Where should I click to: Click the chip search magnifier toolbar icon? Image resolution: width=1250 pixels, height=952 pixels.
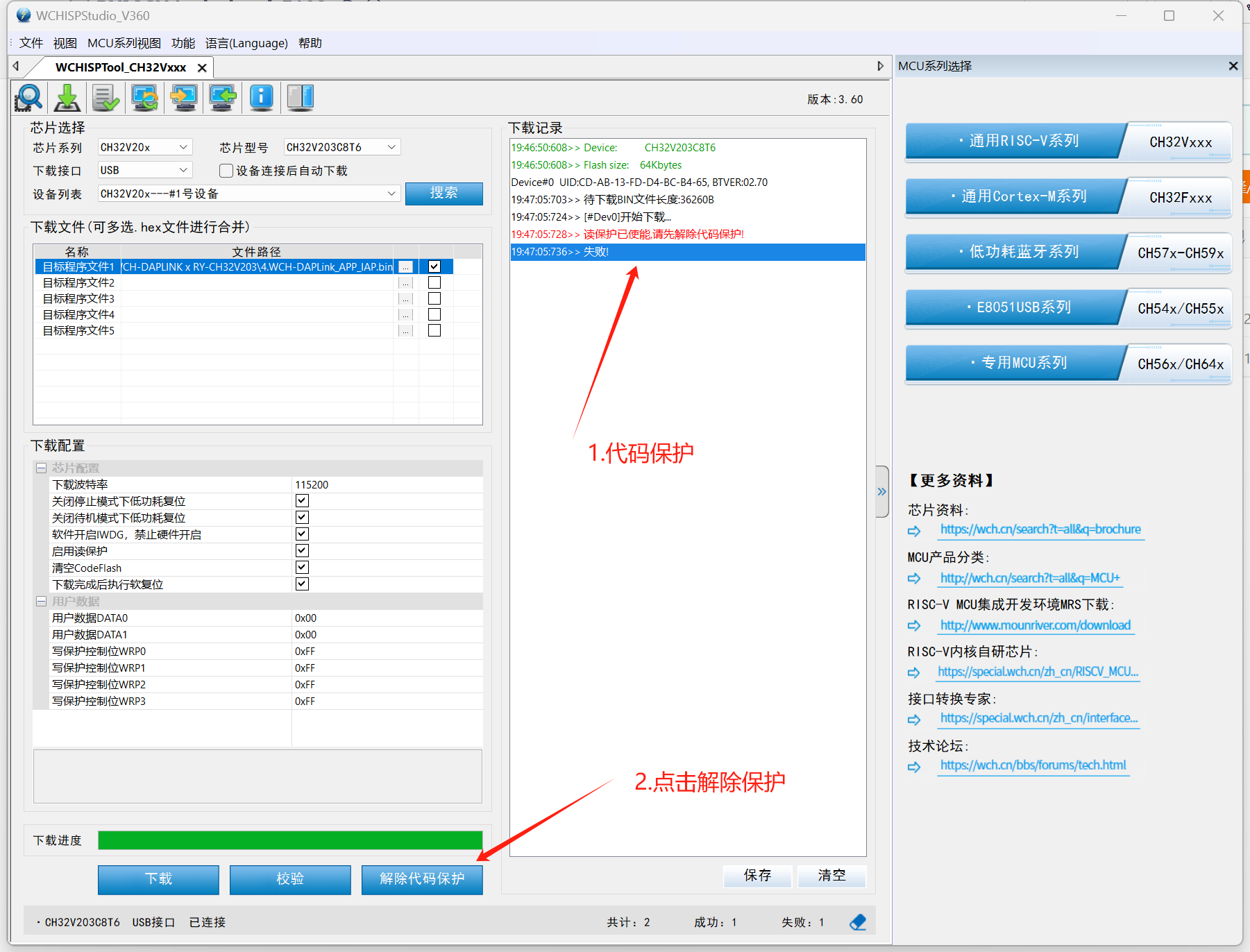click(x=28, y=98)
